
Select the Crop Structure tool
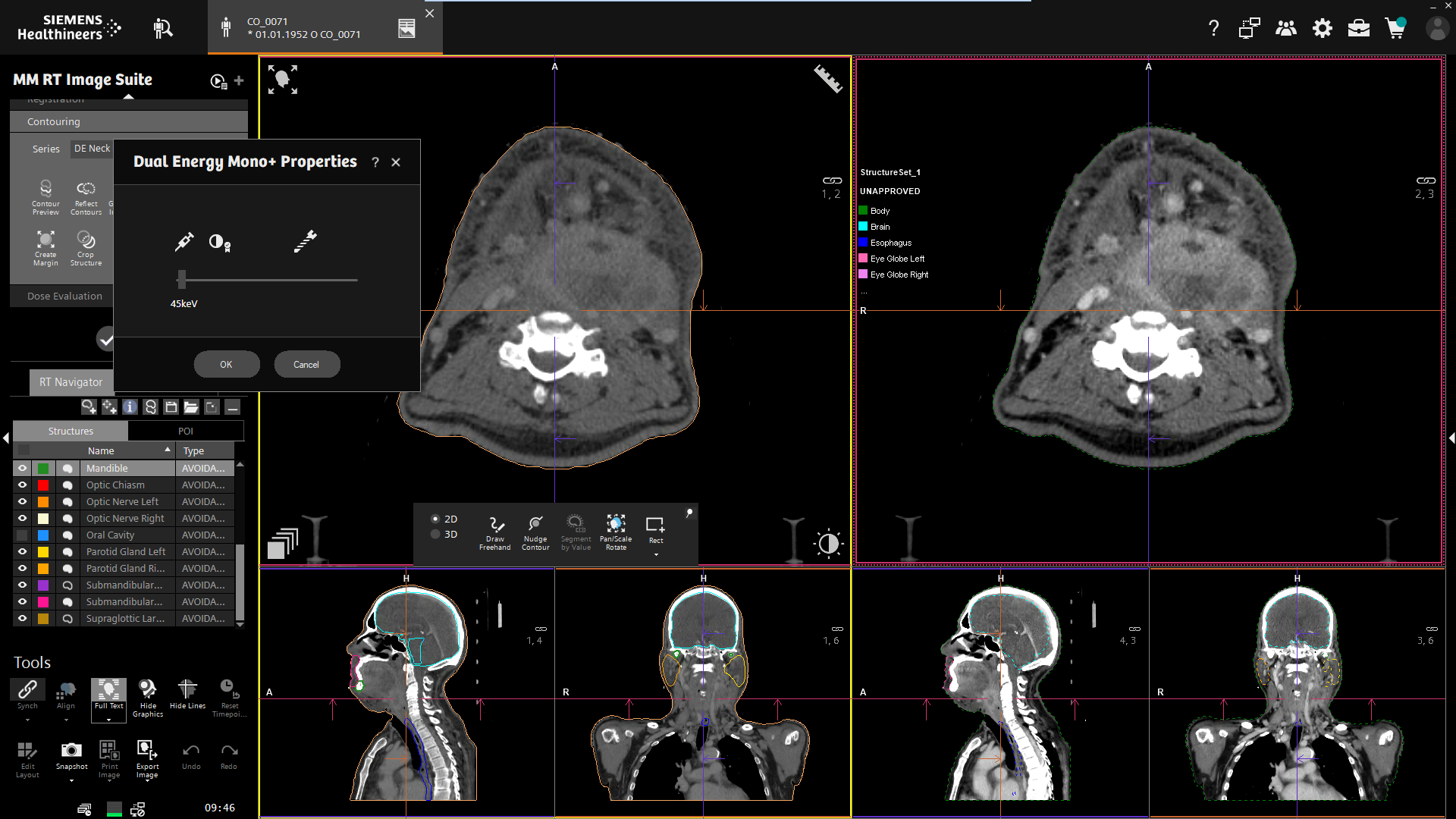[x=86, y=248]
